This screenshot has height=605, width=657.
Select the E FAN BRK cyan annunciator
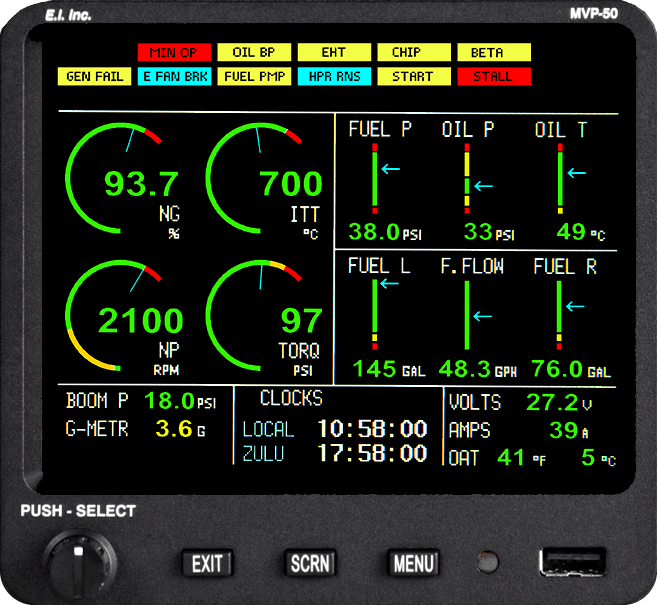coord(174,77)
